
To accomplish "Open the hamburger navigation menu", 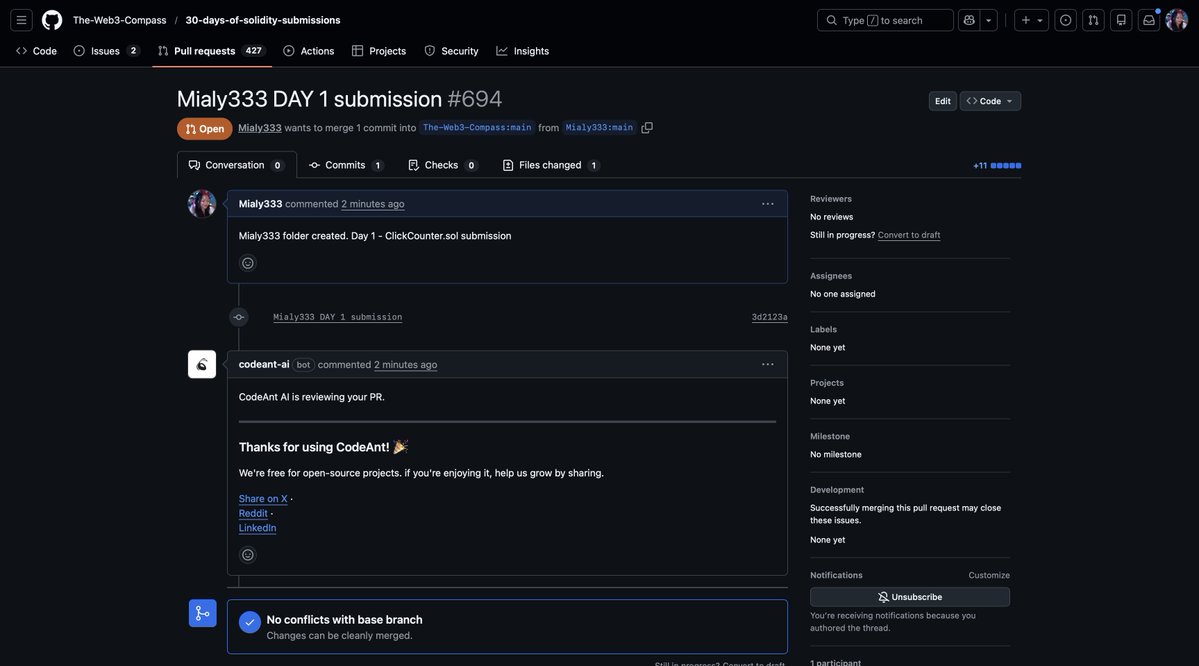I will click(x=21, y=20).
